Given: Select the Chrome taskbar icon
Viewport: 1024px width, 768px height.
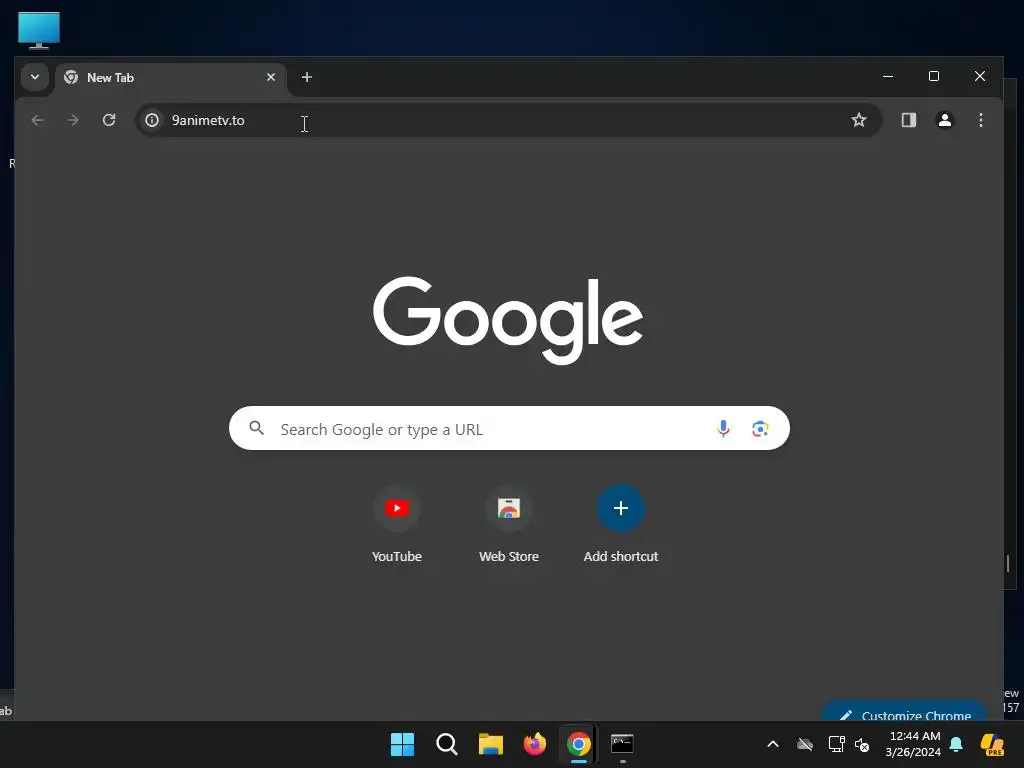Looking at the screenshot, I should click(x=579, y=744).
